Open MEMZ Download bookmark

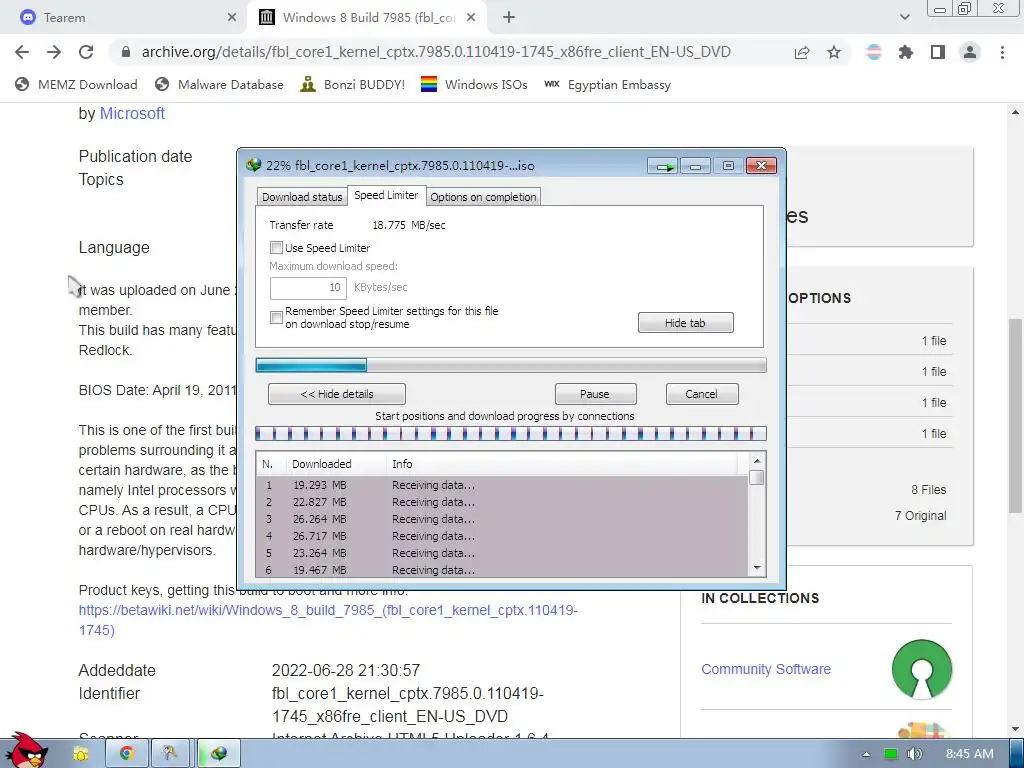click(x=76, y=85)
